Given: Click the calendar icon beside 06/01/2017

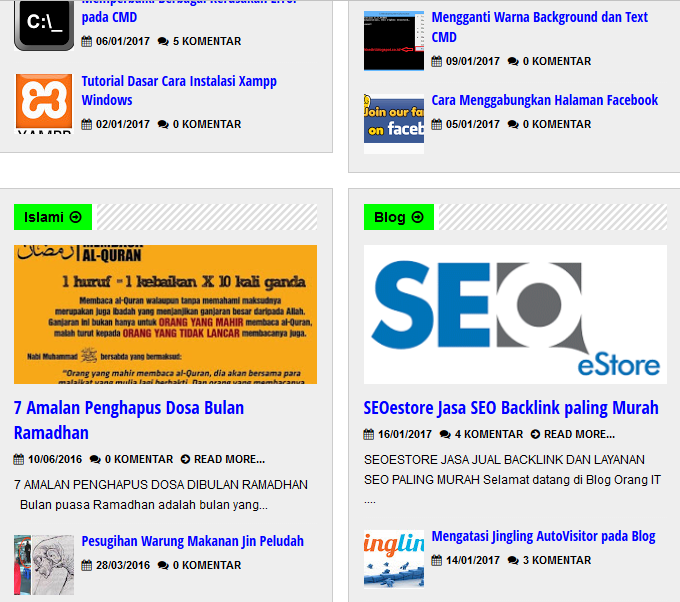Looking at the screenshot, I should [87, 41].
